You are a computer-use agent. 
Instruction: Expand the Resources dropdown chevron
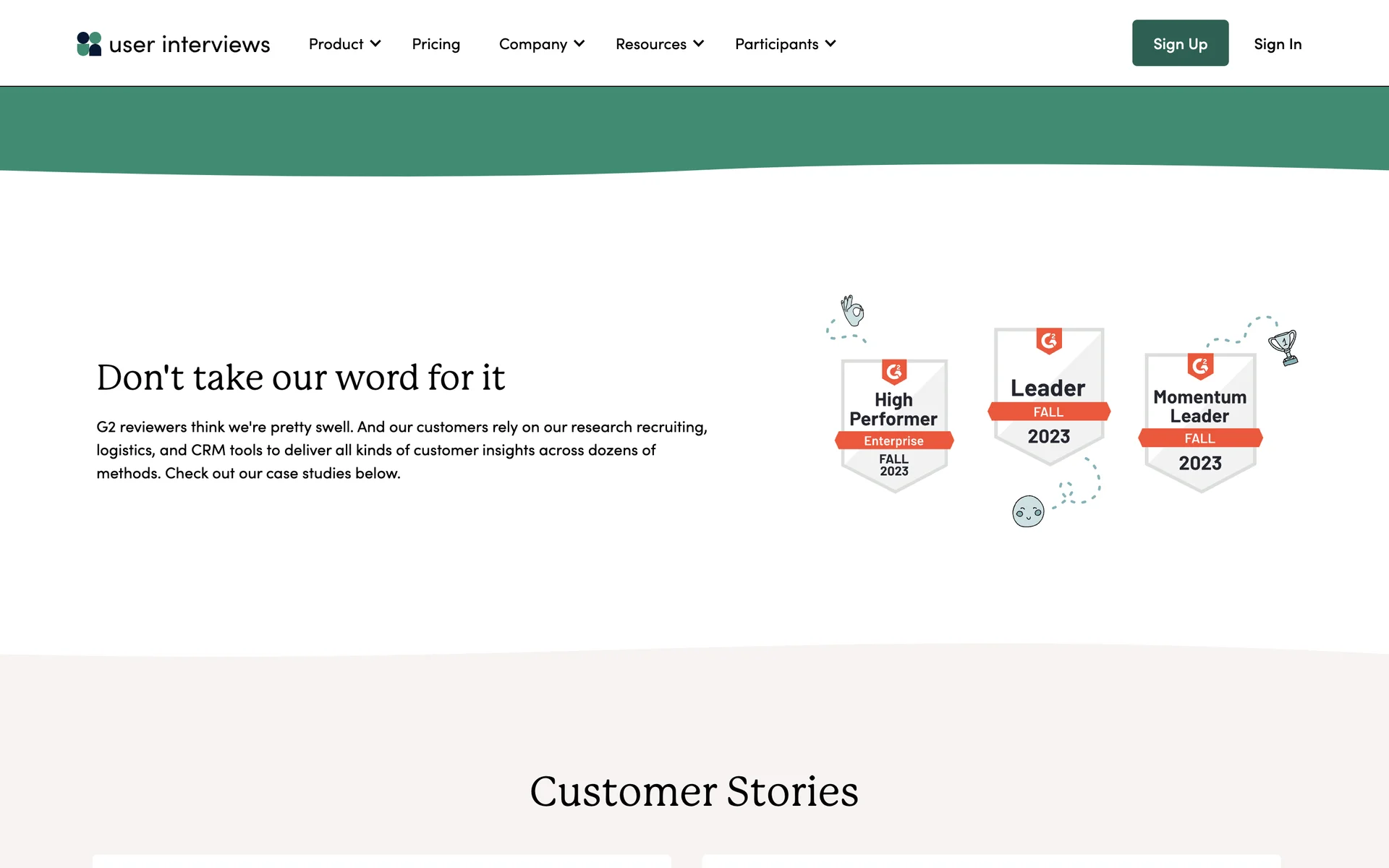[699, 44]
